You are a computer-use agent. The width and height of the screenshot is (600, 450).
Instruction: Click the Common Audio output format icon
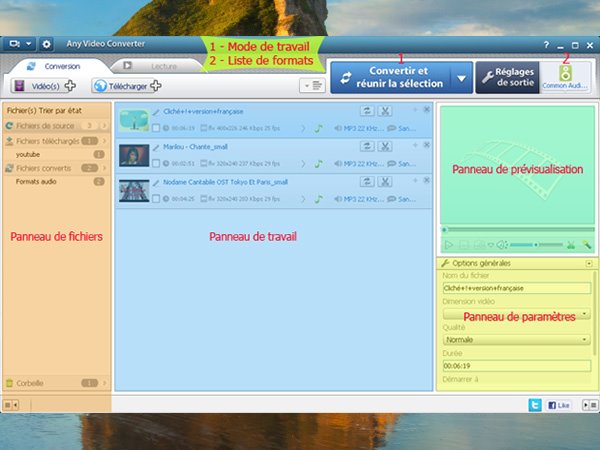[566, 76]
